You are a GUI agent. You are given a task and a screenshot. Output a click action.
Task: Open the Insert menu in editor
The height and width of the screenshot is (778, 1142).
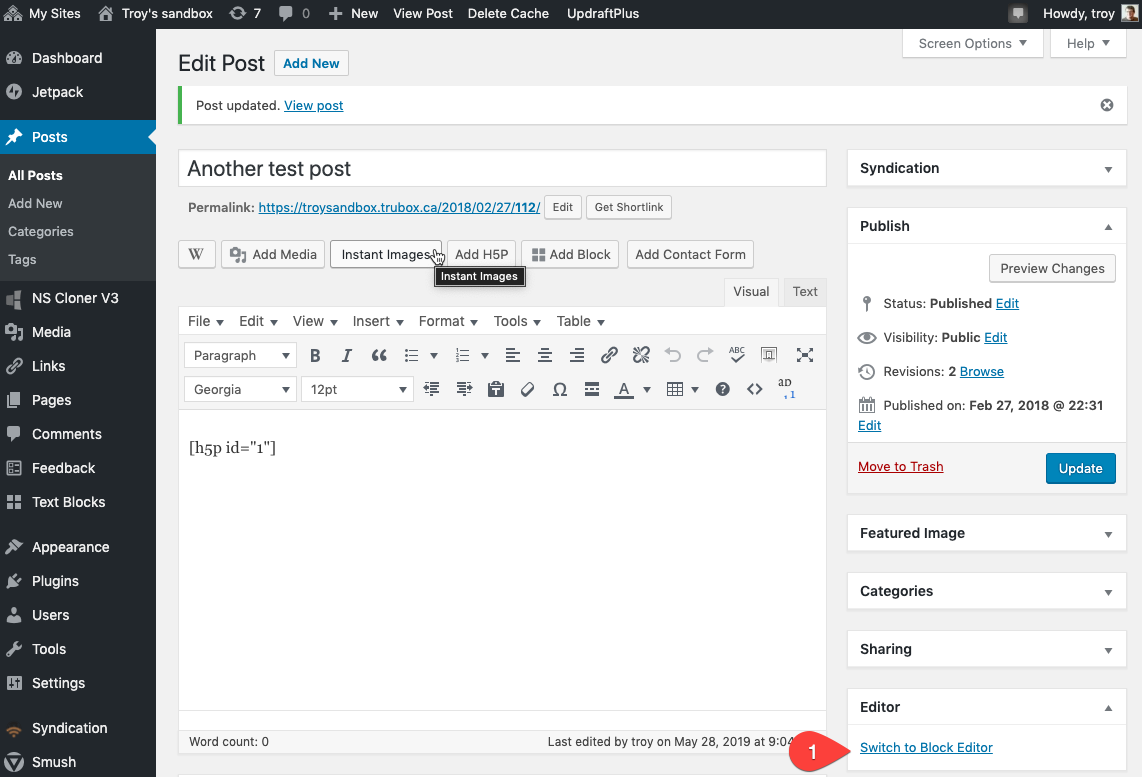(378, 321)
